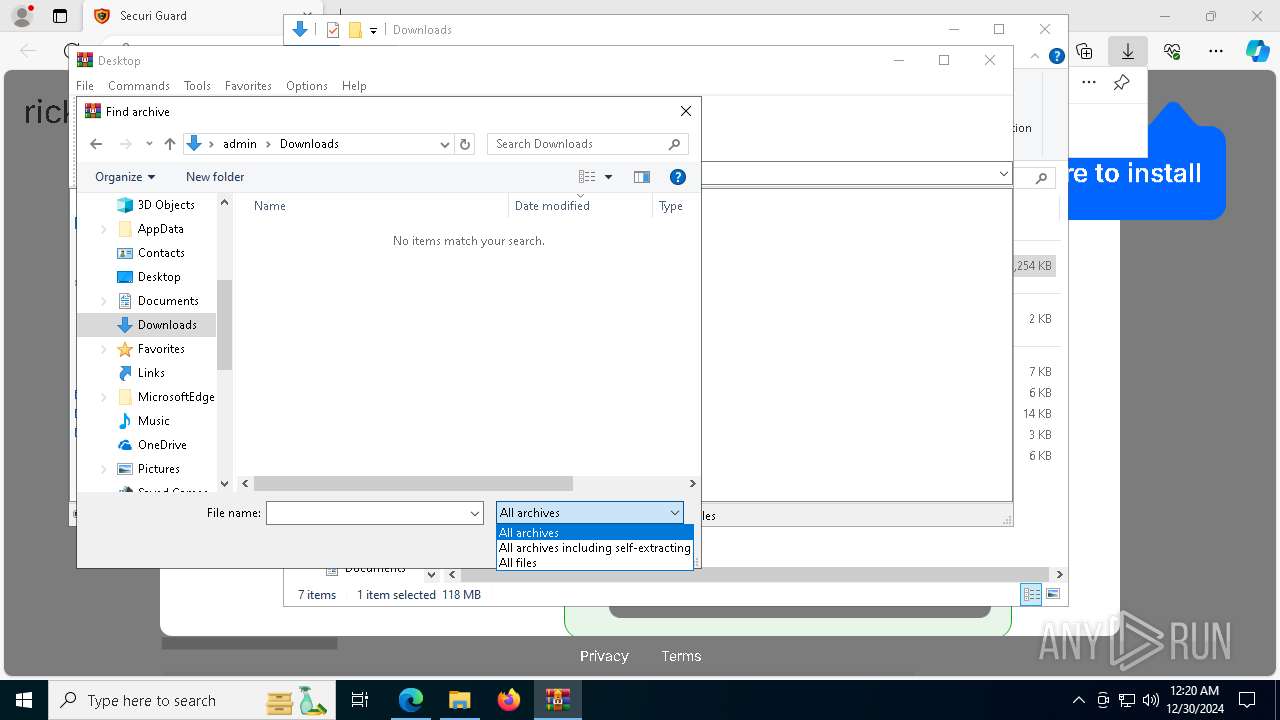Click the Terms link
This screenshot has width=1280, height=720.
(x=681, y=656)
